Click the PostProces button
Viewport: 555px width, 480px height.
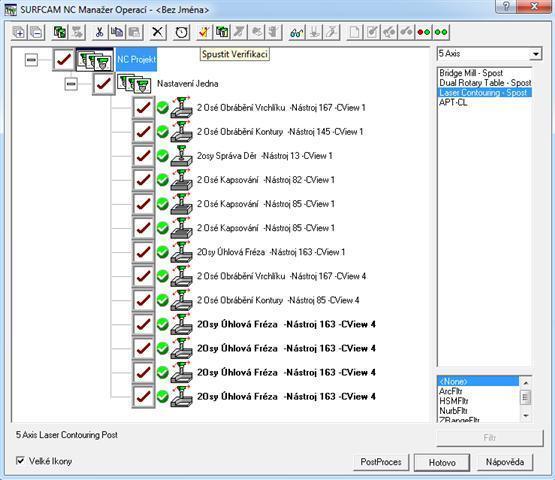coord(381,462)
